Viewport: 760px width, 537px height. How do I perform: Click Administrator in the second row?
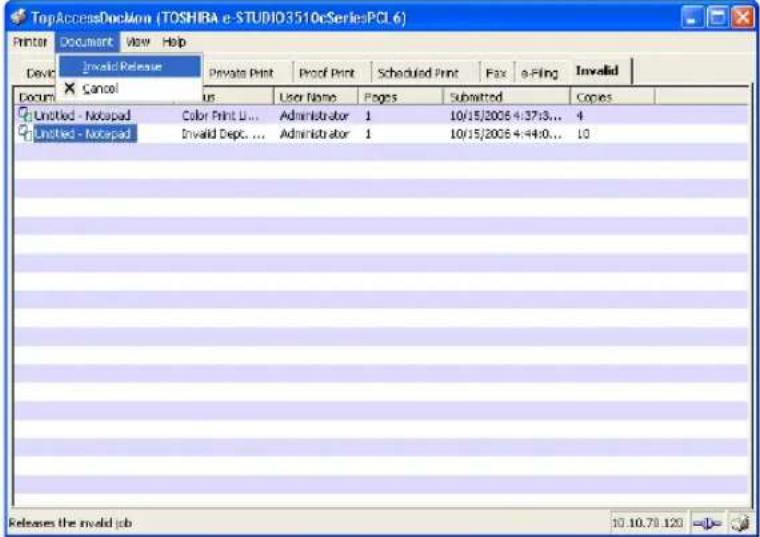[x=314, y=133]
